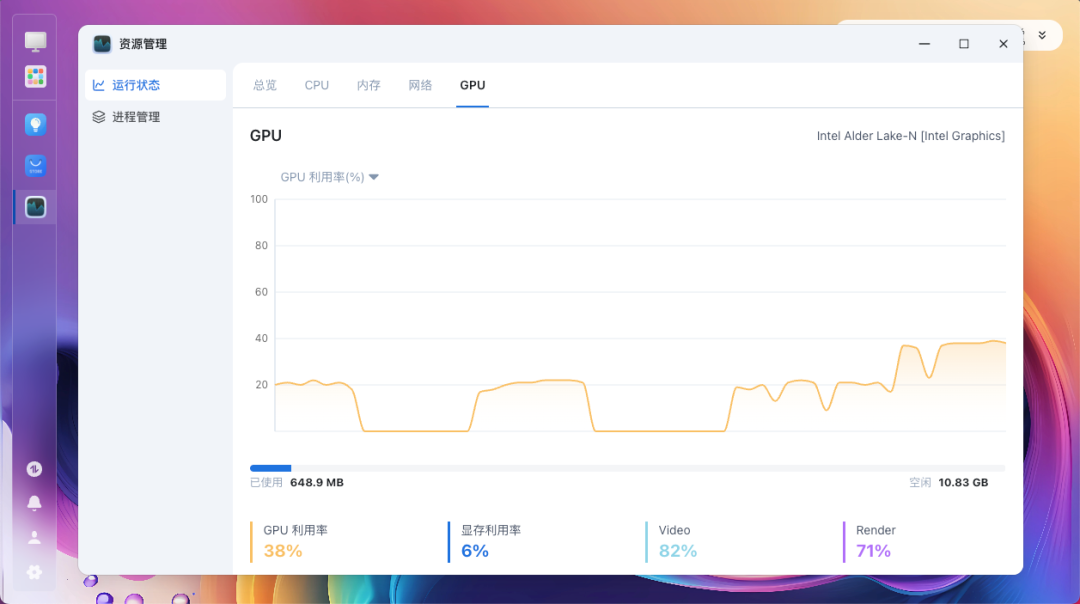
Task: Open the notifications bell icon
Action: click(x=34, y=503)
